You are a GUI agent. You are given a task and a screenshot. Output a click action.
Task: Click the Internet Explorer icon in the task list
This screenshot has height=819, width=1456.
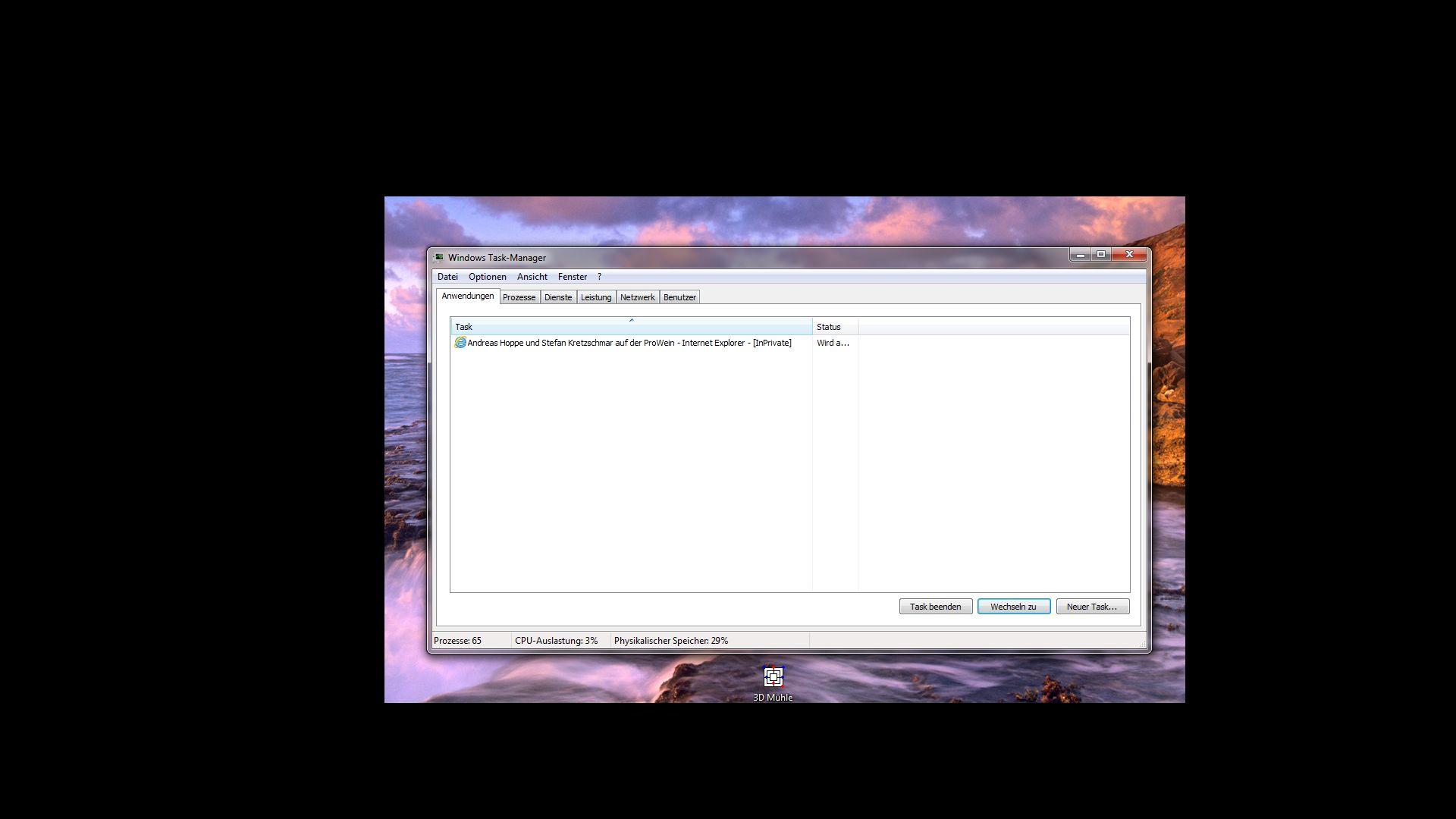coord(460,343)
